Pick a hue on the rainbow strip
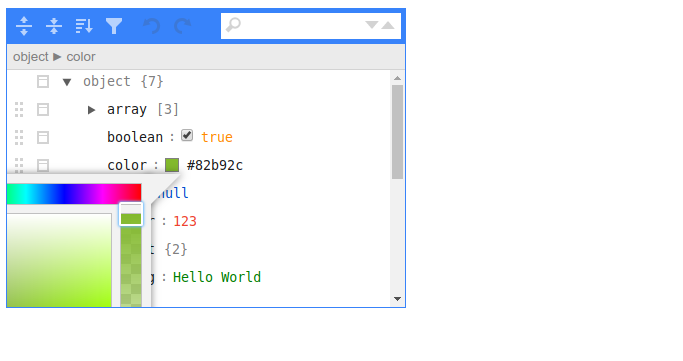The width and height of the screenshot is (683, 361). 74,194
